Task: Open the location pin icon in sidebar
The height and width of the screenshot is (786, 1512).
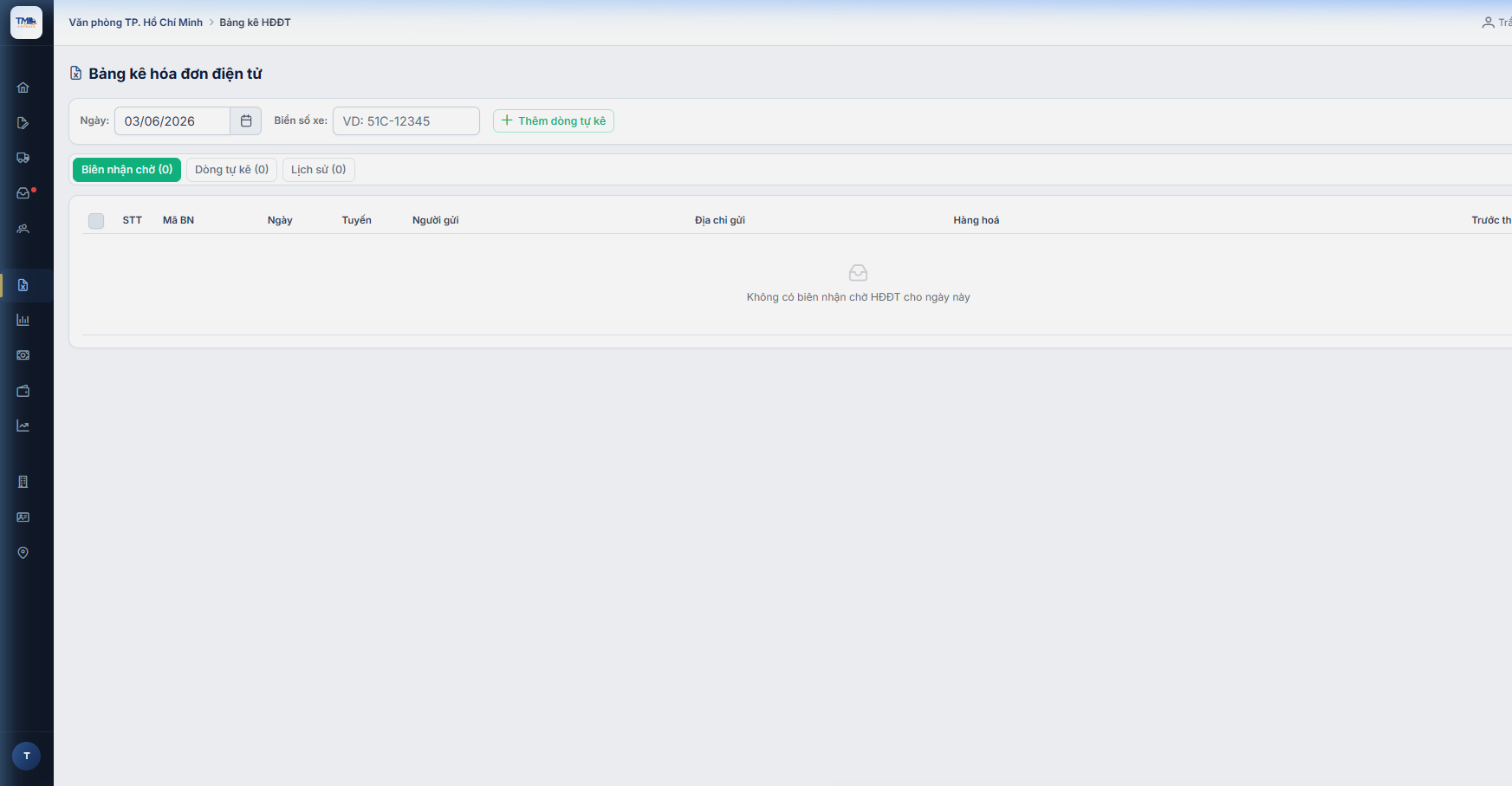Action: (x=23, y=553)
